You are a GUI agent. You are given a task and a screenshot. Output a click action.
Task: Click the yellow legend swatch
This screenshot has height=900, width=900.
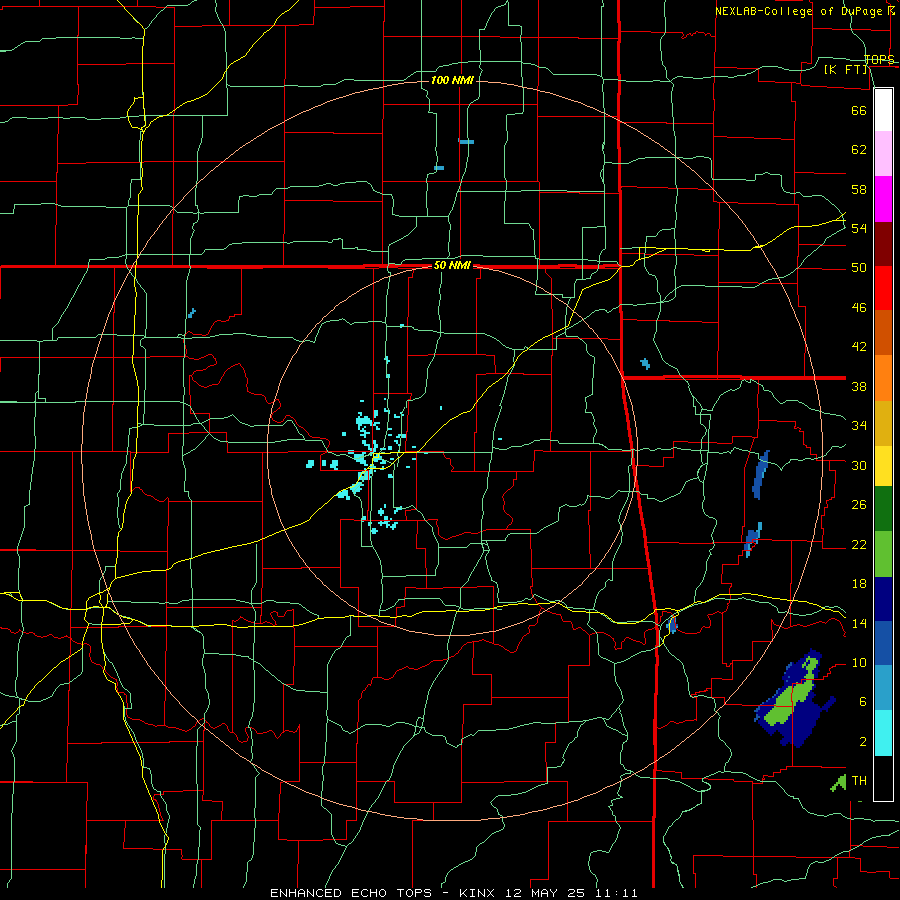tap(883, 466)
